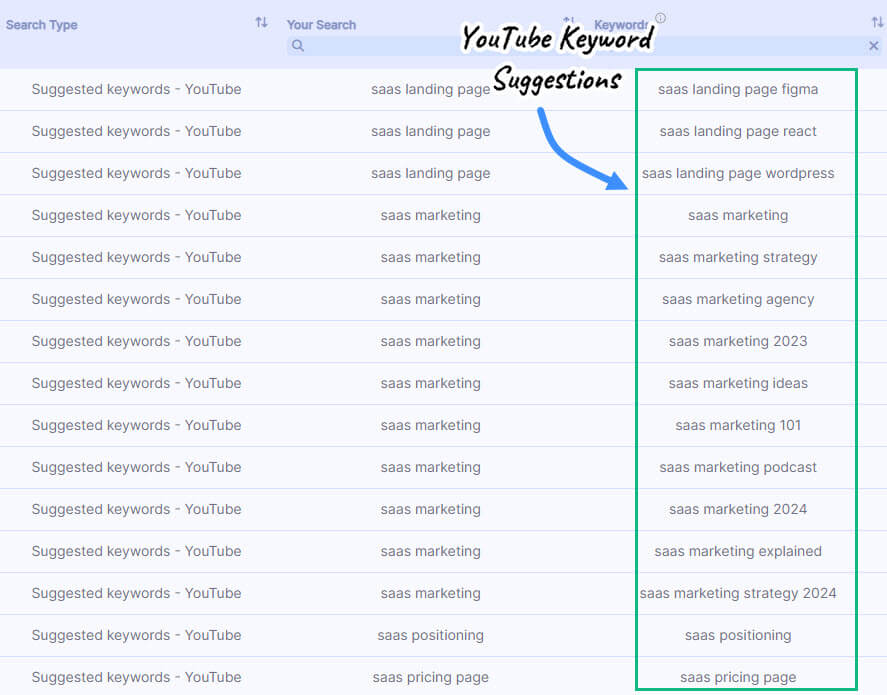This screenshot has width=887, height=695.
Task: Click 'saas landing page wordpress' keyword
Action: (738, 174)
